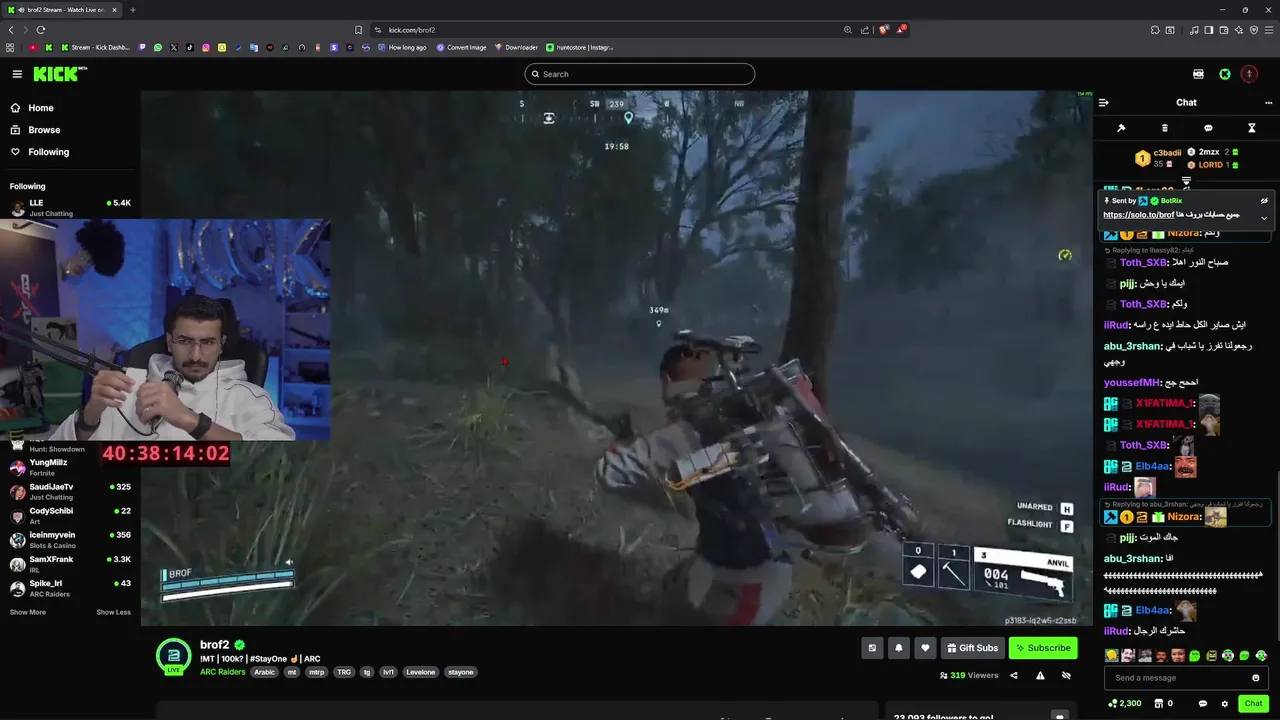Open YungMillz channel in the sidebar
This screenshot has width=1280, height=720.
(70, 467)
